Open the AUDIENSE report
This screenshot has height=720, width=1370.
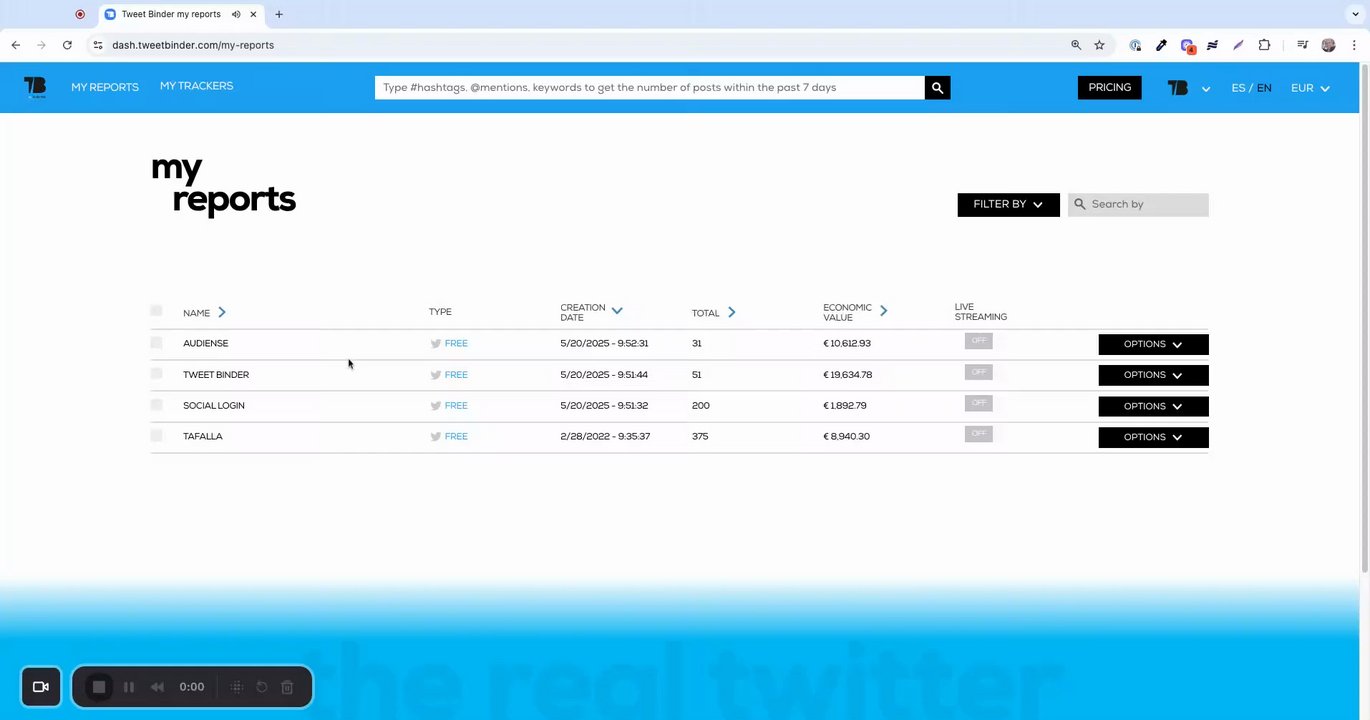[205, 343]
